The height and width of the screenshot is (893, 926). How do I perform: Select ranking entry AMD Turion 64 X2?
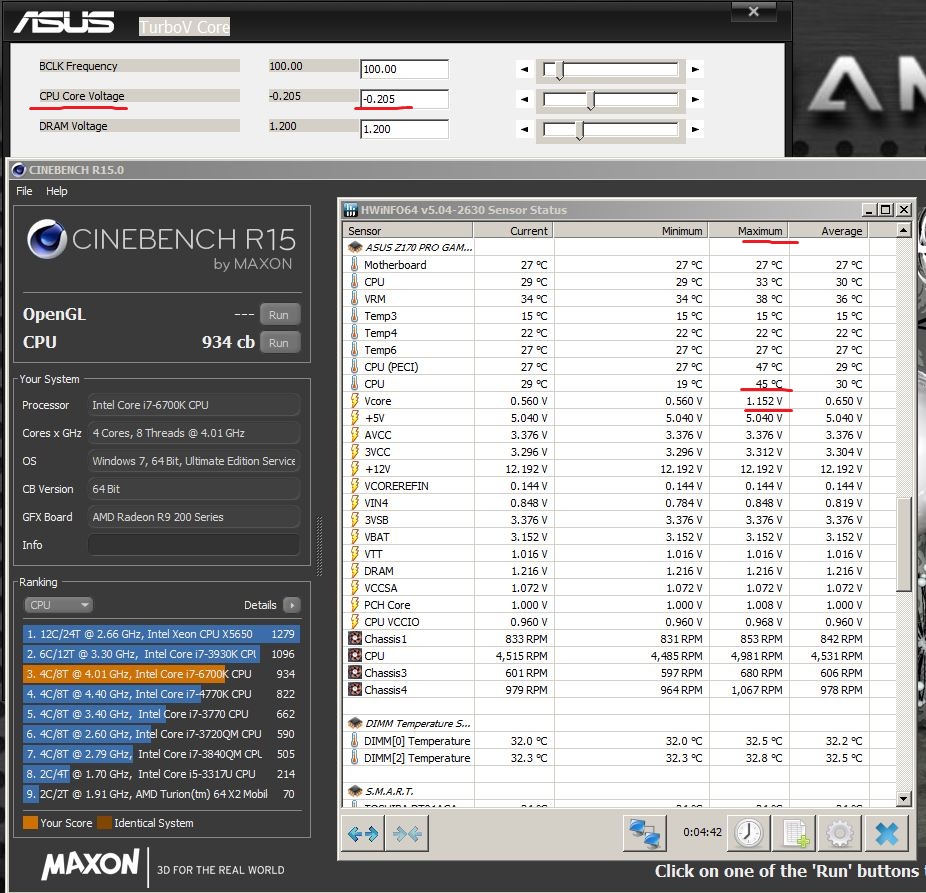pos(161,794)
